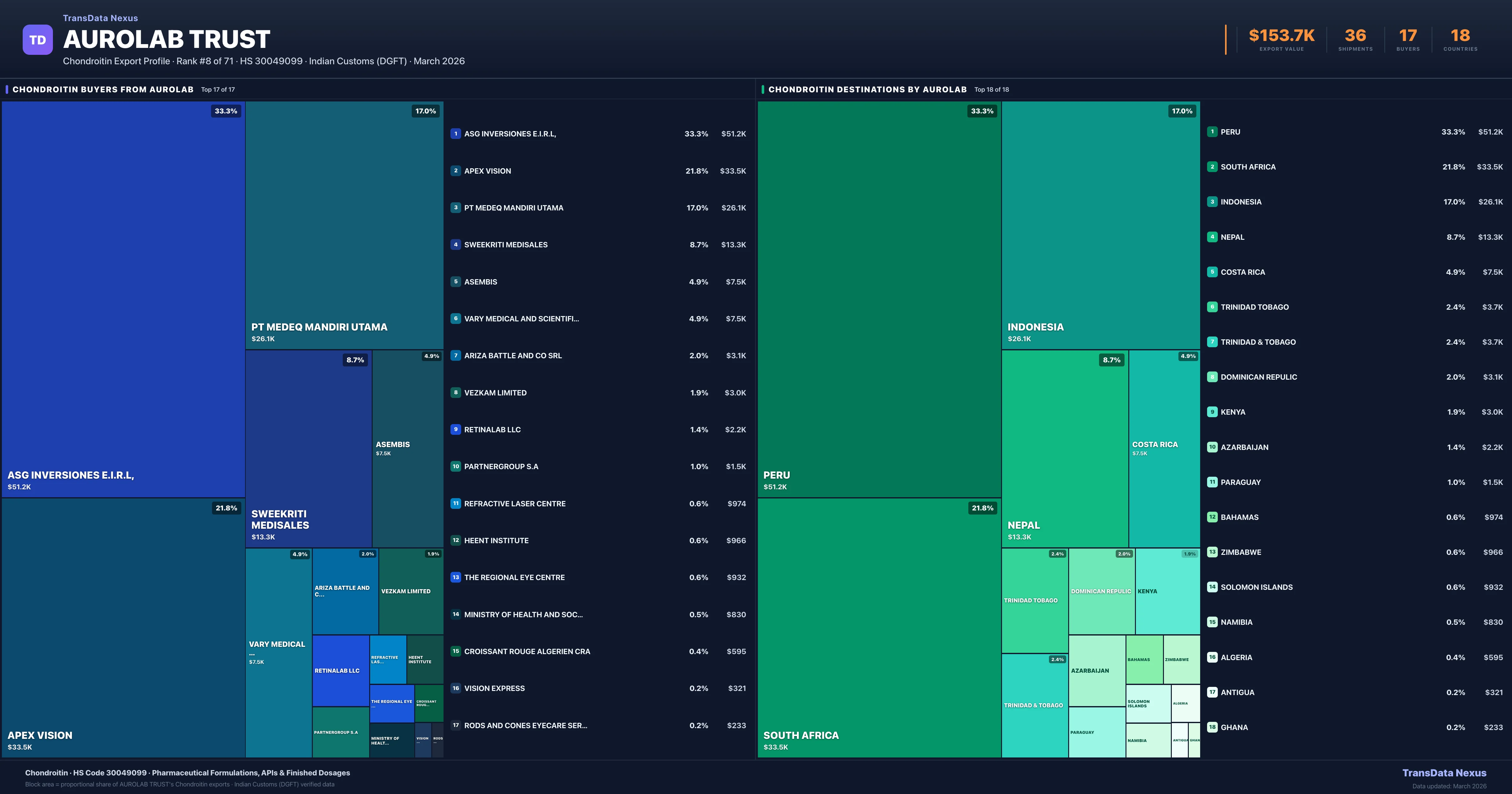Click the RETINALAB LLC treemap tile
Image resolution: width=1512 pixels, height=794 pixels.
click(341, 671)
